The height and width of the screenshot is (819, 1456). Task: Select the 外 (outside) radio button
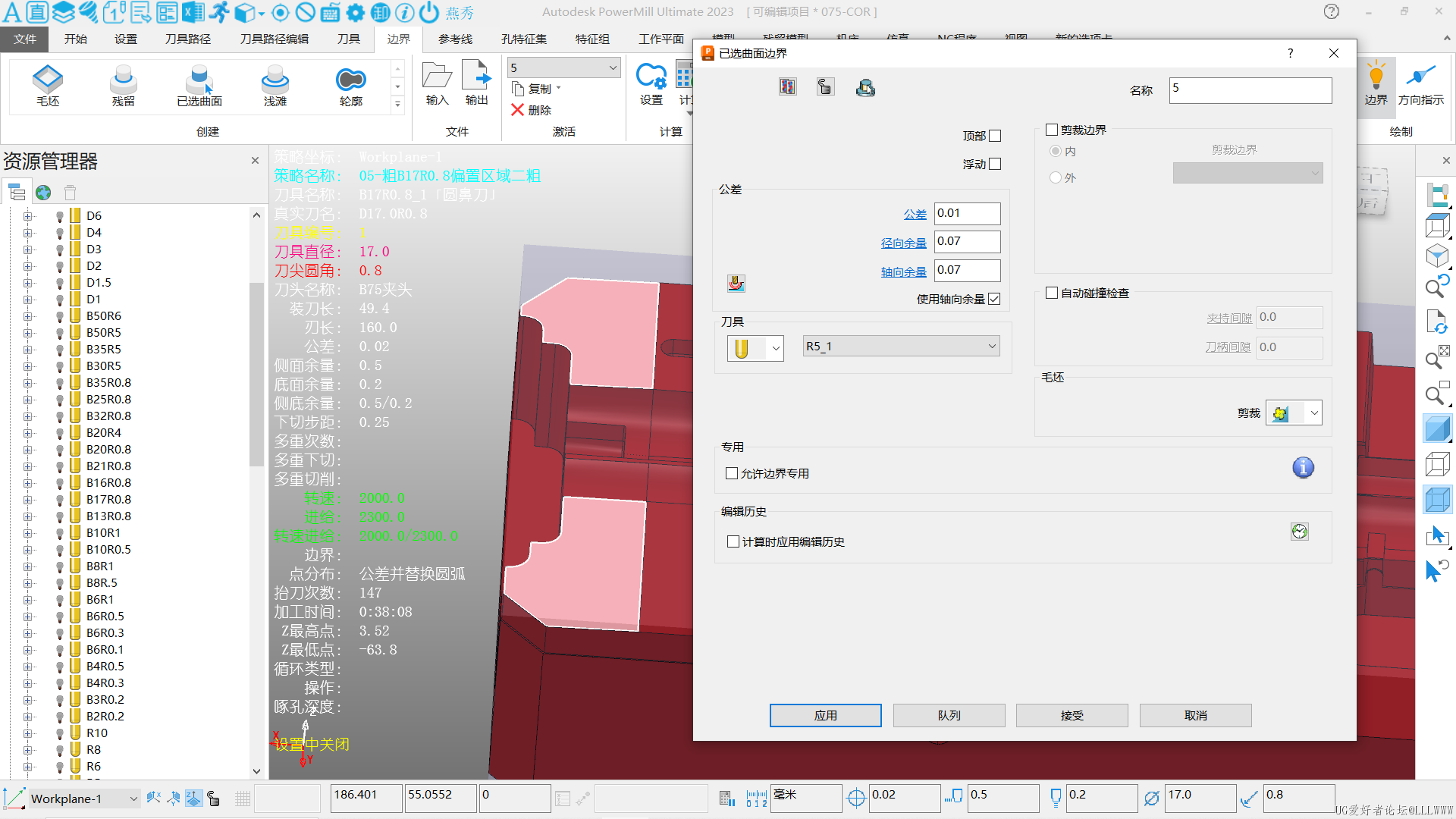(1056, 177)
